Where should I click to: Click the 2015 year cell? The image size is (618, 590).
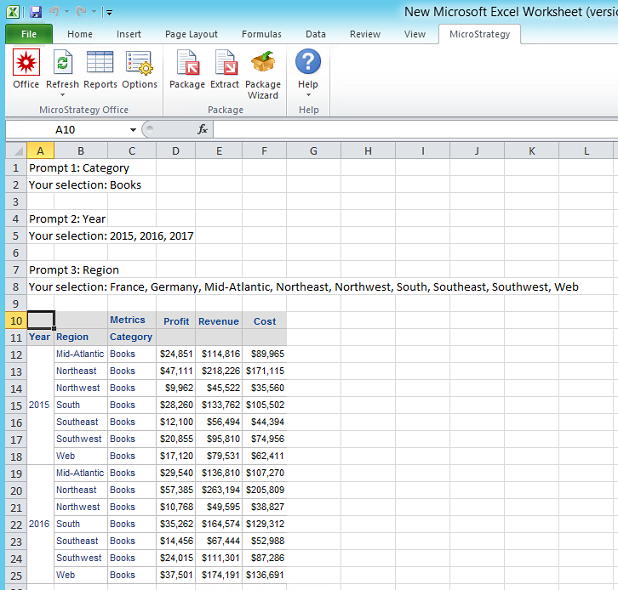pyautogui.click(x=40, y=405)
